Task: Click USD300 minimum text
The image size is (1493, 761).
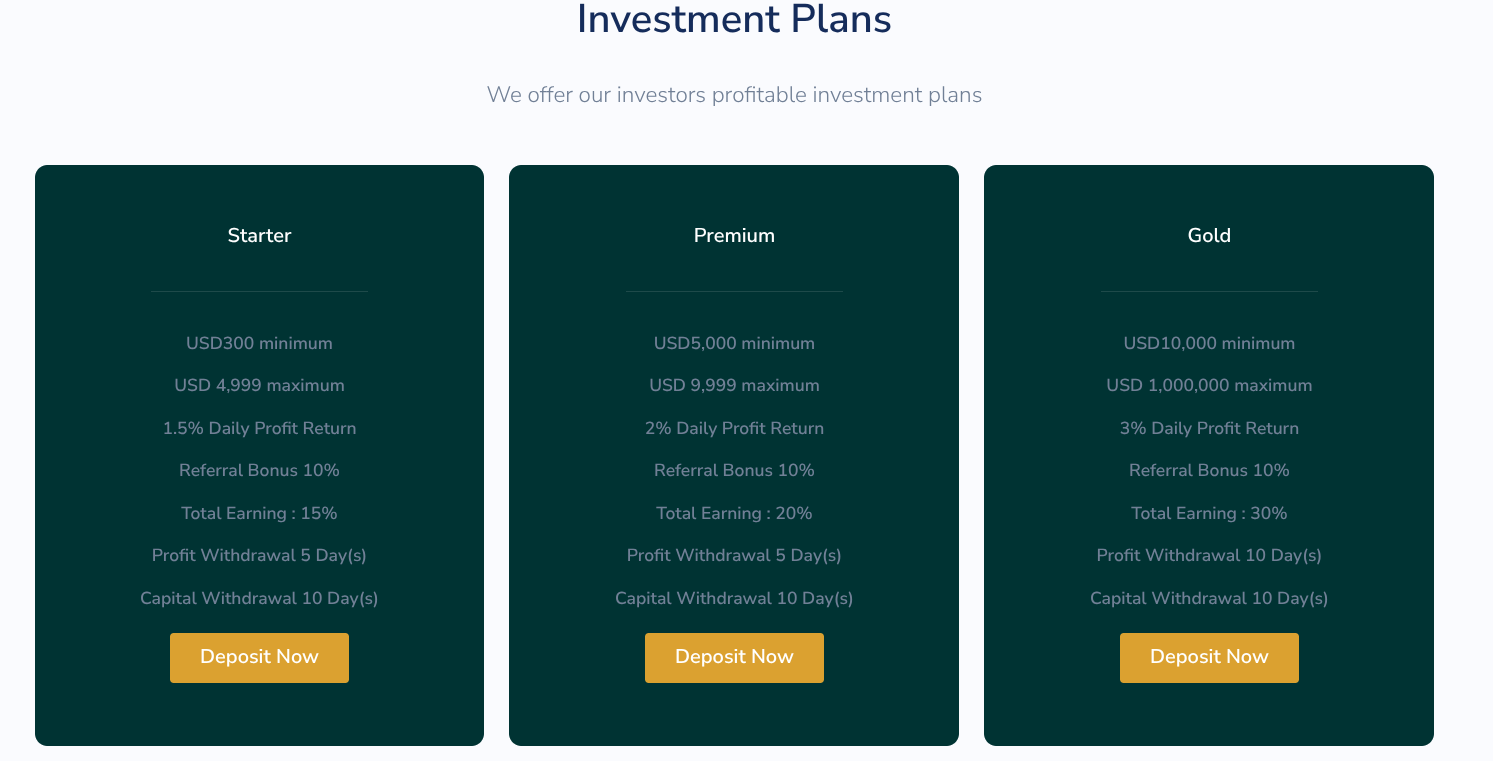Action: [x=259, y=344]
